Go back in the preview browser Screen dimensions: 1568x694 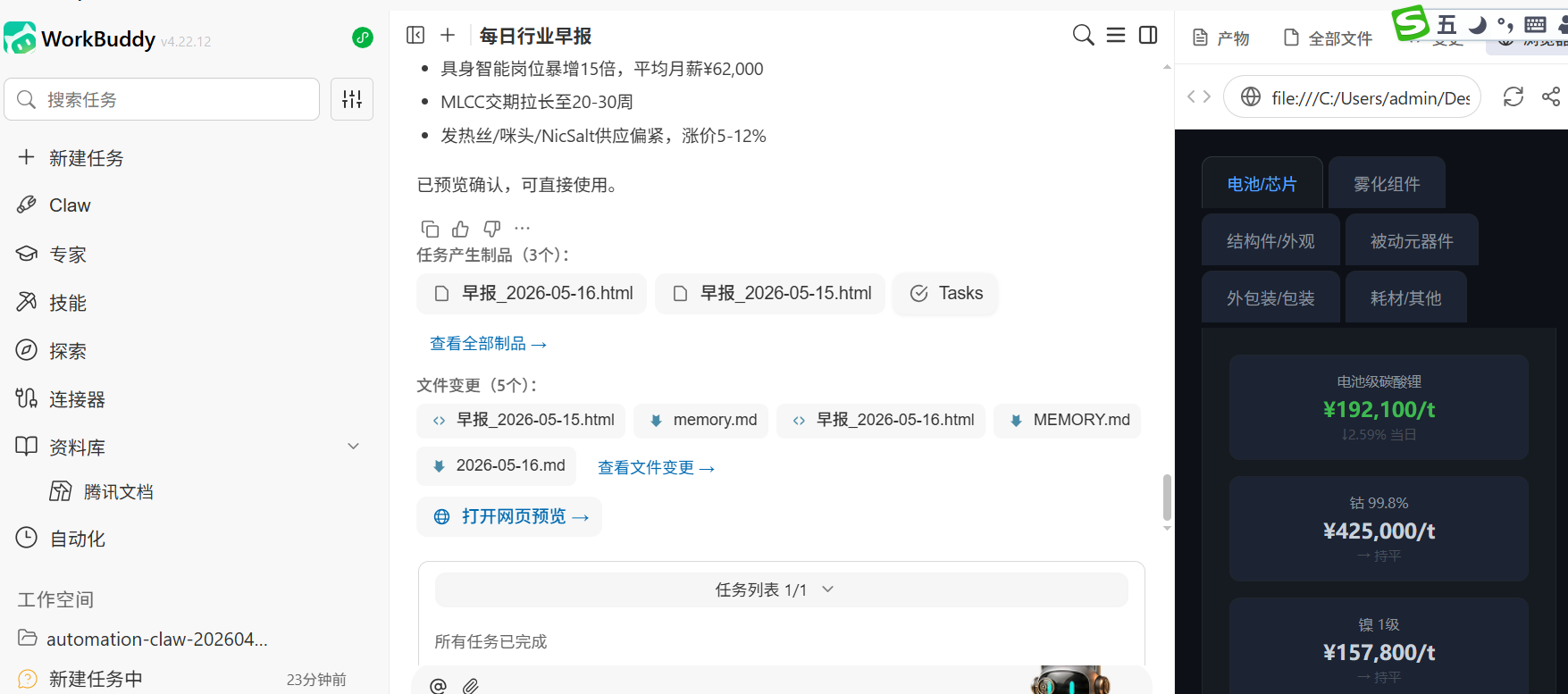pyautogui.click(x=1191, y=96)
